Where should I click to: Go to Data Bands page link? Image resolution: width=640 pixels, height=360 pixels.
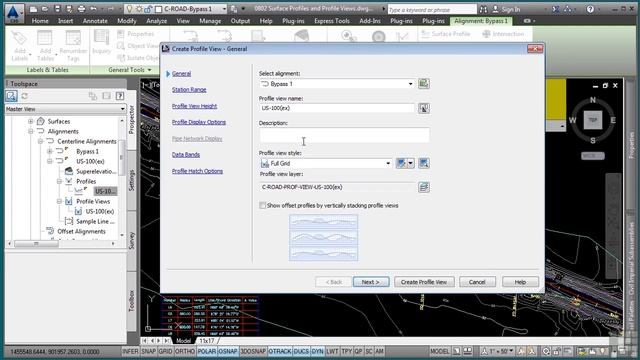[x=186, y=155]
